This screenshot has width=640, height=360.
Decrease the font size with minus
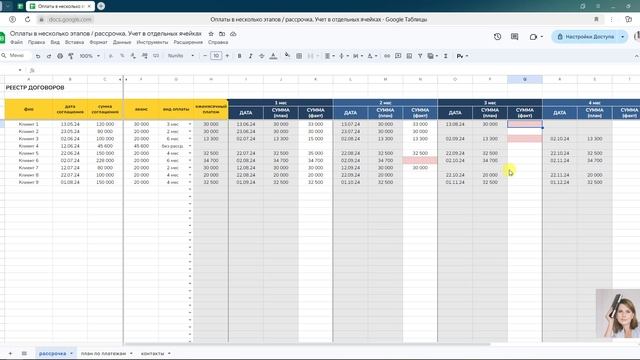(205, 56)
